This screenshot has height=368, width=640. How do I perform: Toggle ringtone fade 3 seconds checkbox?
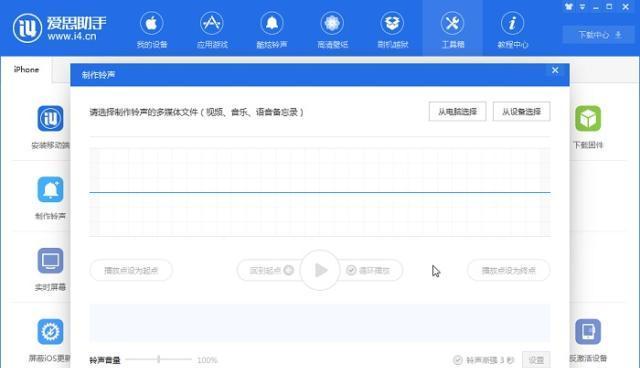[x=458, y=360]
